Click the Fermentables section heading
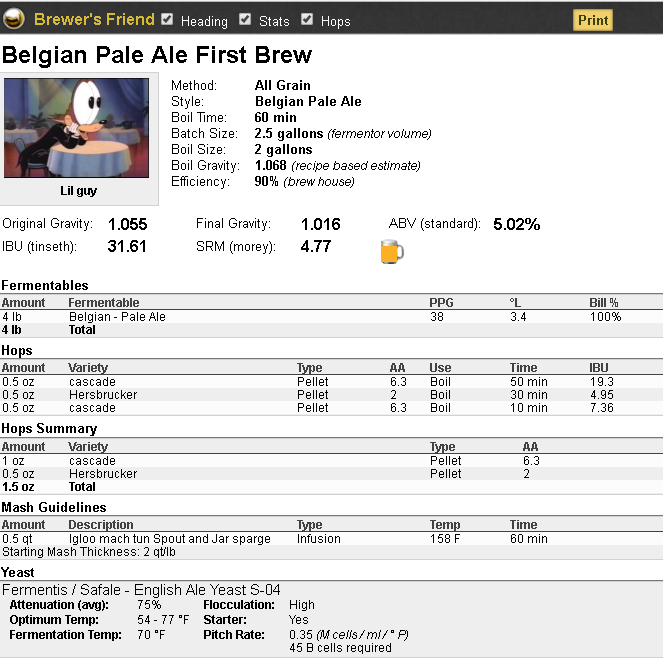663x658 pixels. [45, 285]
